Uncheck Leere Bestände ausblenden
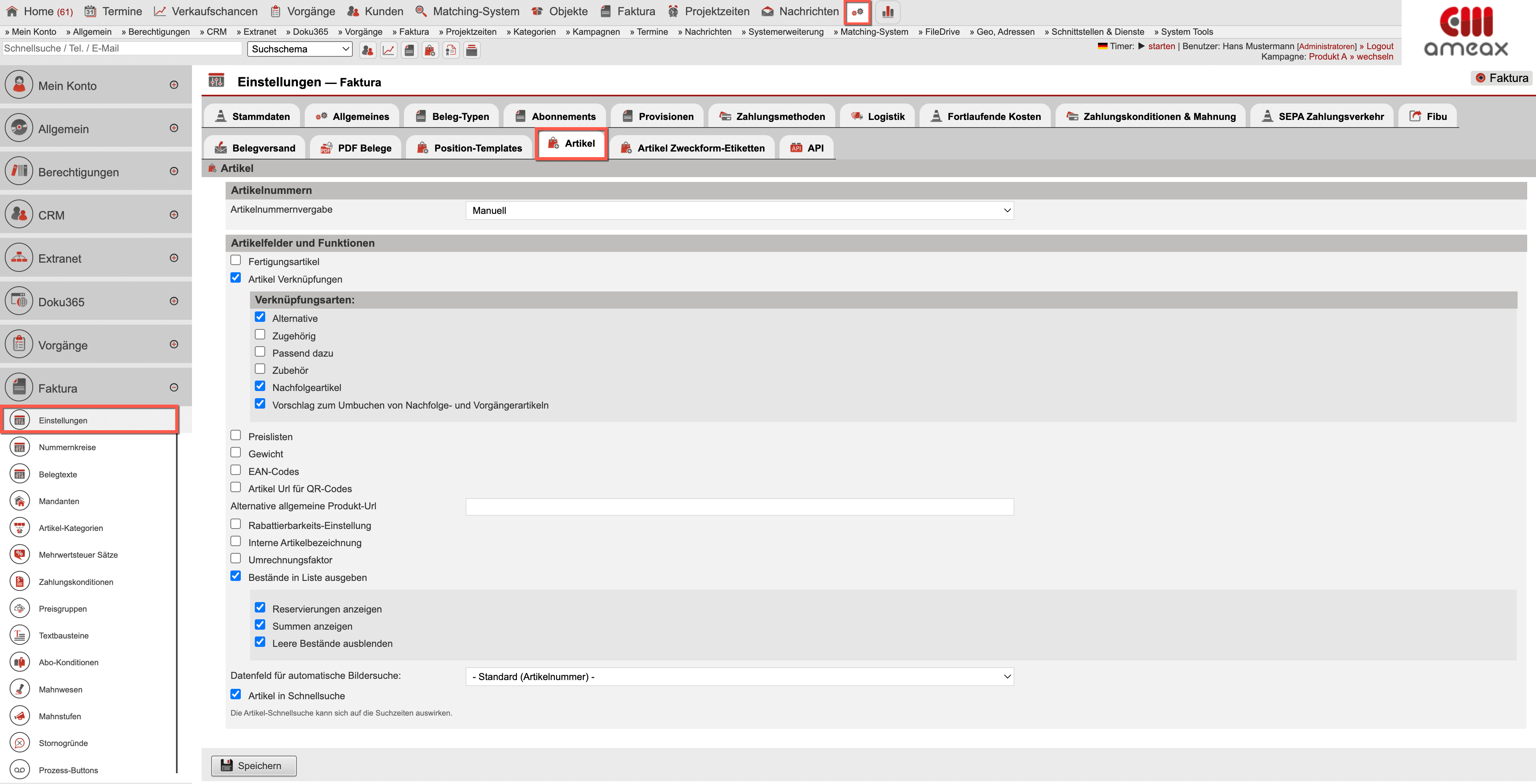 click(x=260, y=642)
